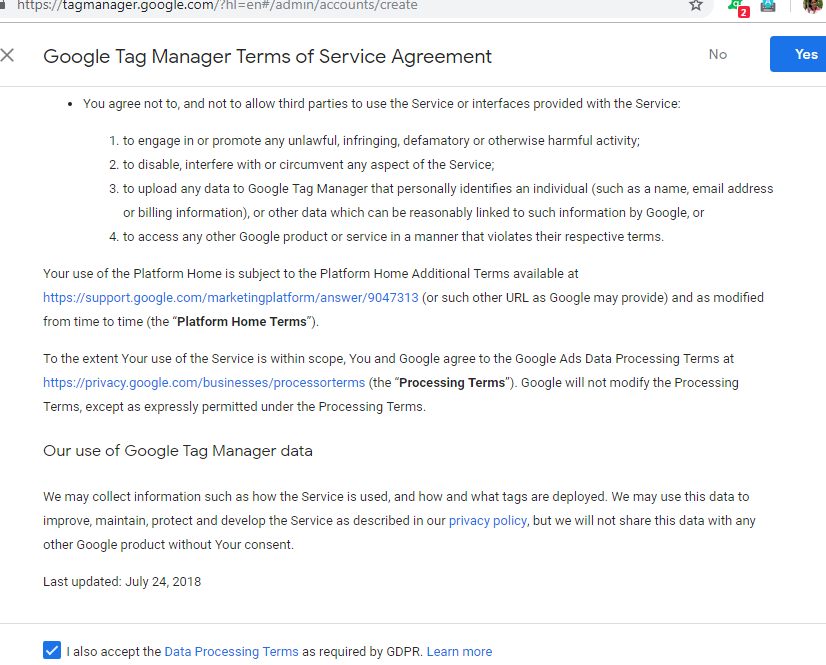Screen dimensions: 826x665
Task: Select the 'Our use of Google Tag Manager data' heading
Action: click(x=178, y=451)
